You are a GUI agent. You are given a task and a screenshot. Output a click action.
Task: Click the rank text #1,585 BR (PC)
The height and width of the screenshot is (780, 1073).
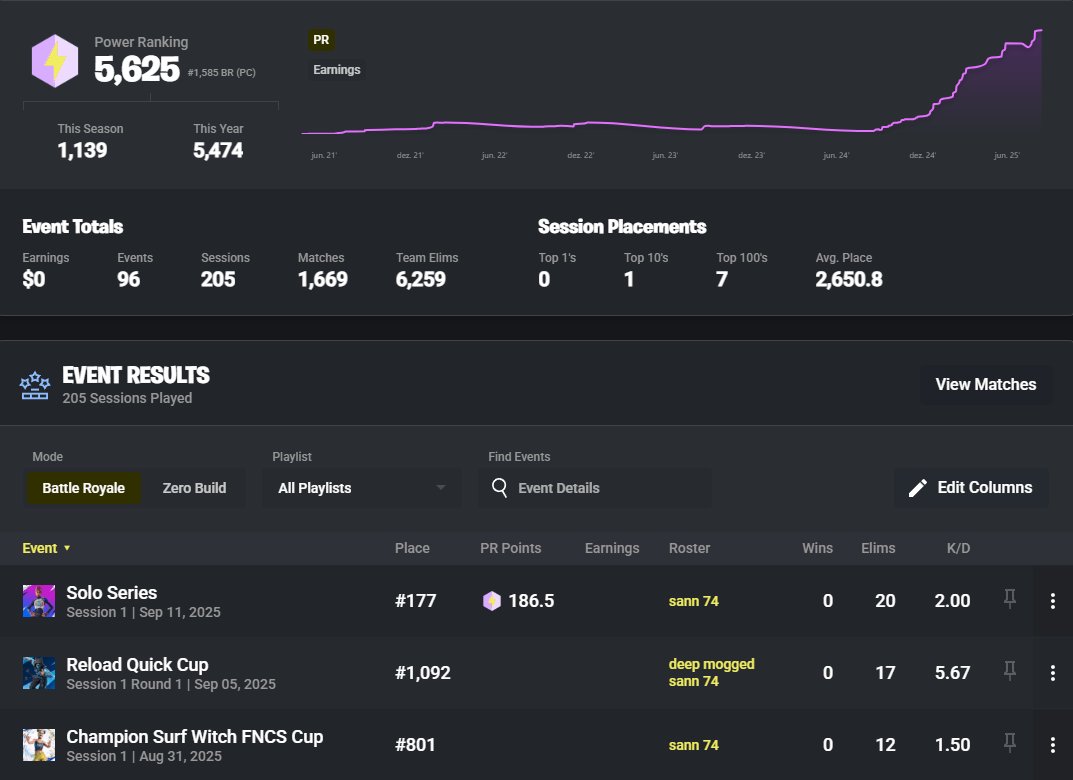[x=222, y=73]
